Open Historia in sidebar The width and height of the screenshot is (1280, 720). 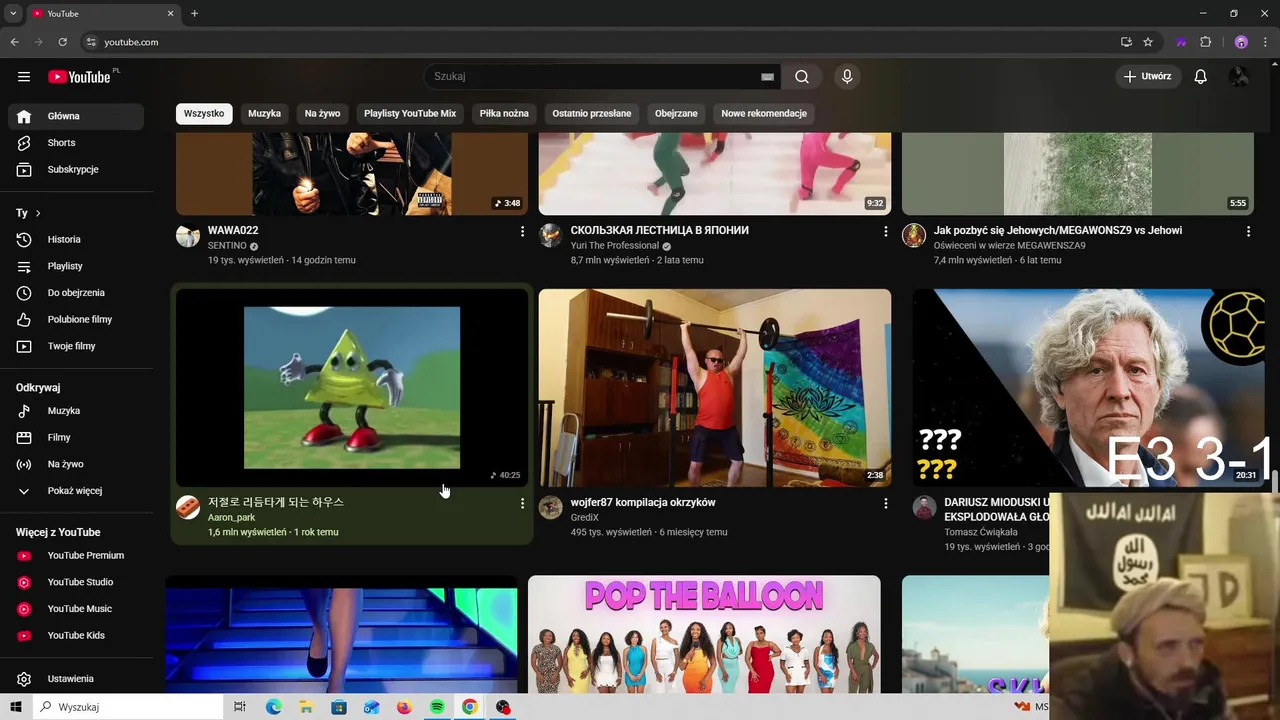[x=76, y=240]
